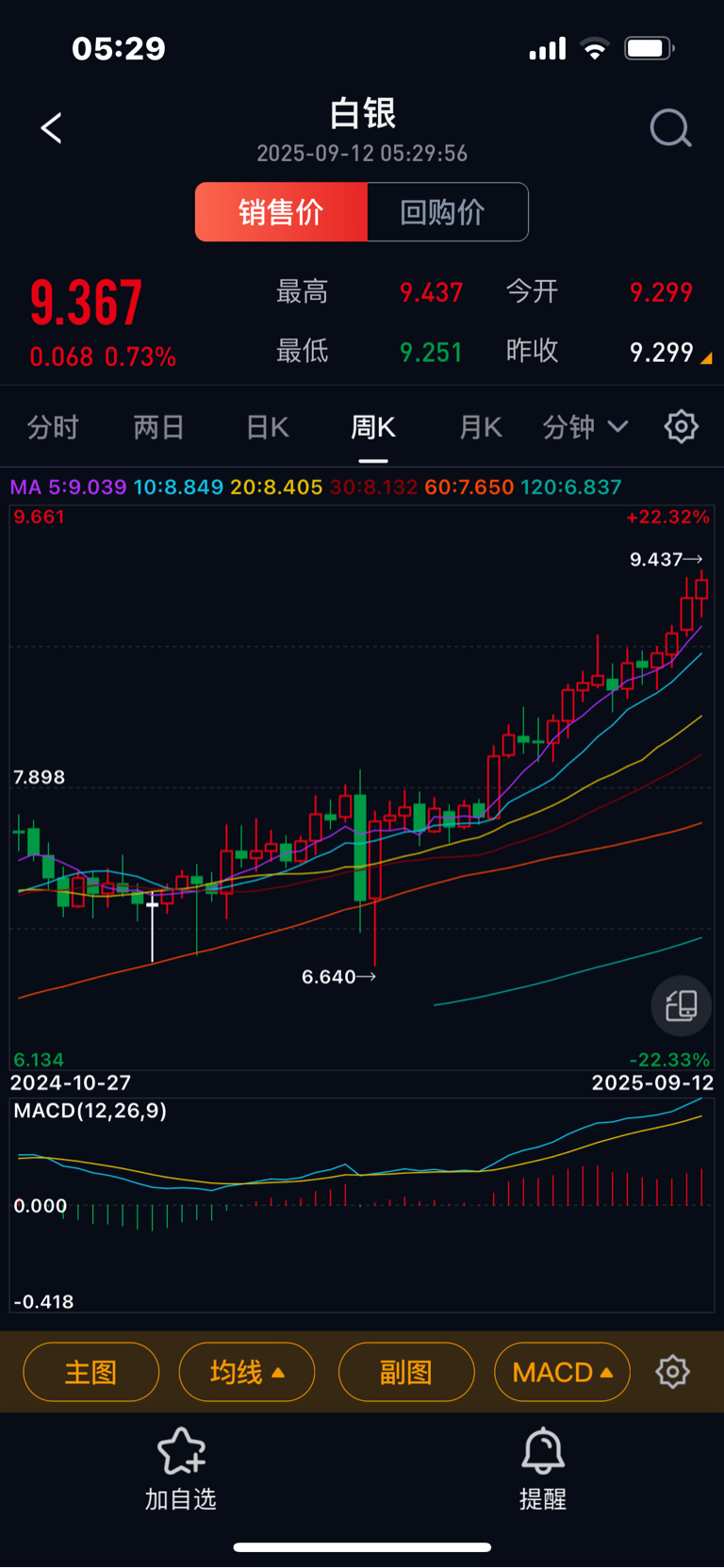Tap the change 0.068 0.73% text
Image resolution: width=724 pixels, height=1568 pixels.
pyautogui.click(x=103, y=357)
